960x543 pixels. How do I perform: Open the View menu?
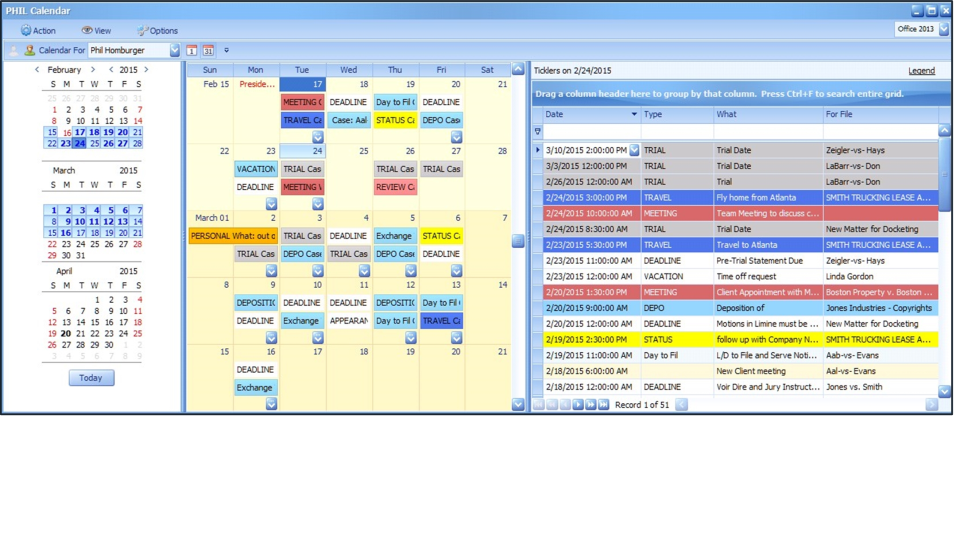click(96, 30)
